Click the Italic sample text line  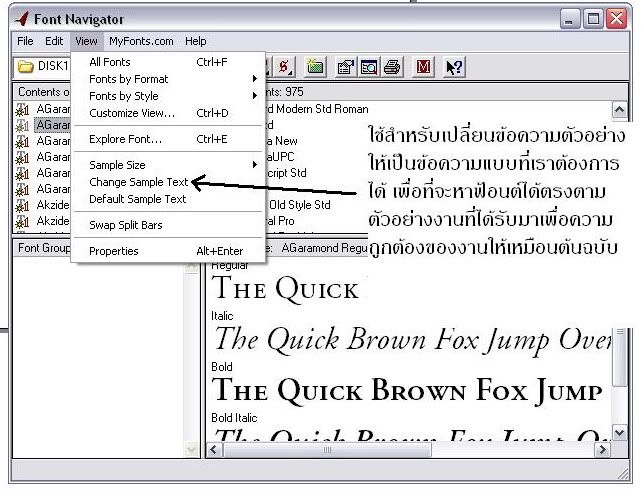click(413, 340)
